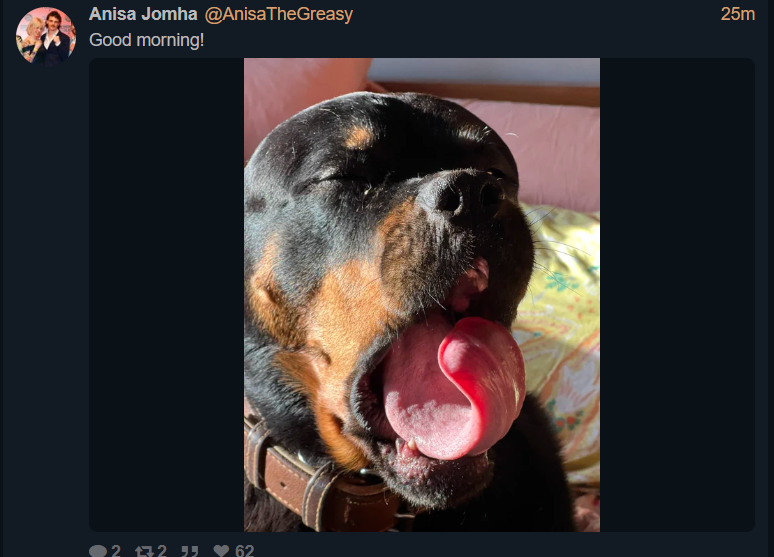The width and height of the screenshot is (774, 557).
Task: Click the like count 62
Action: [x=244, y=551]
